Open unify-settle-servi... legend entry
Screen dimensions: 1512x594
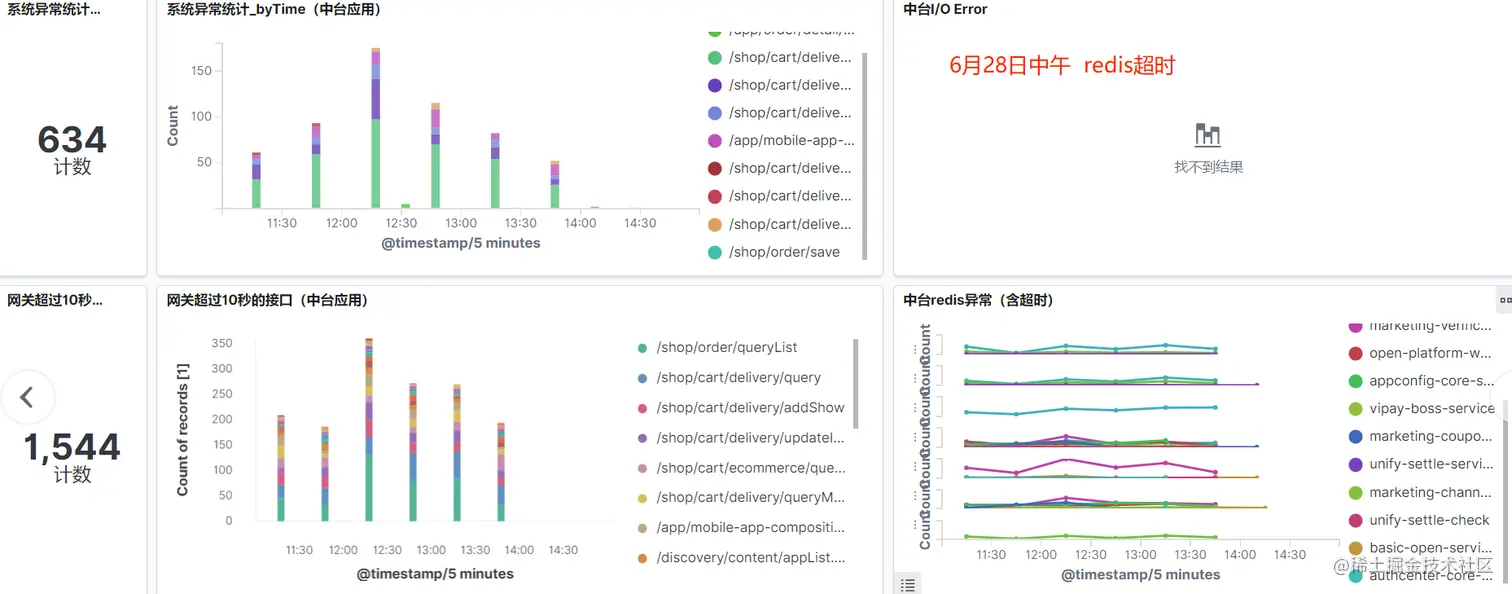click(1431, 464)
